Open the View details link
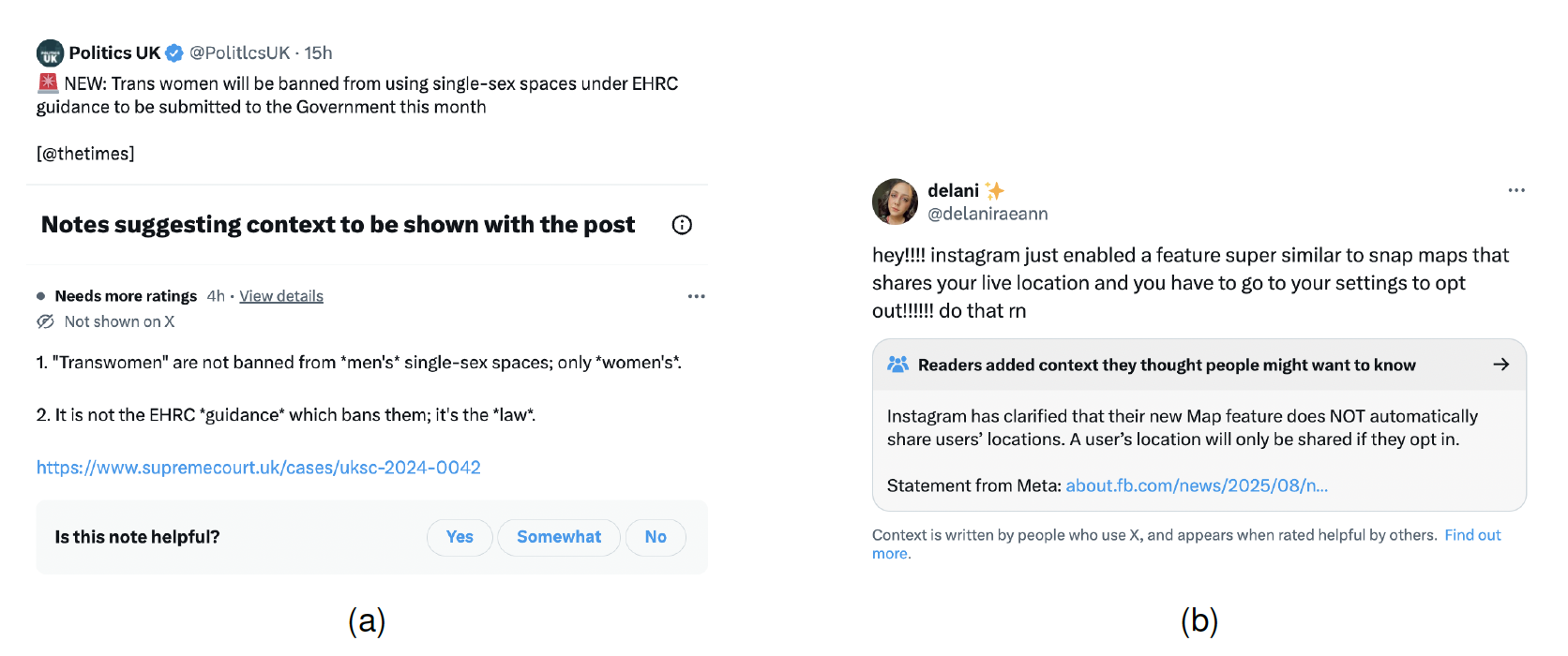Screen dimensions: 1568x656 point(281,296)
